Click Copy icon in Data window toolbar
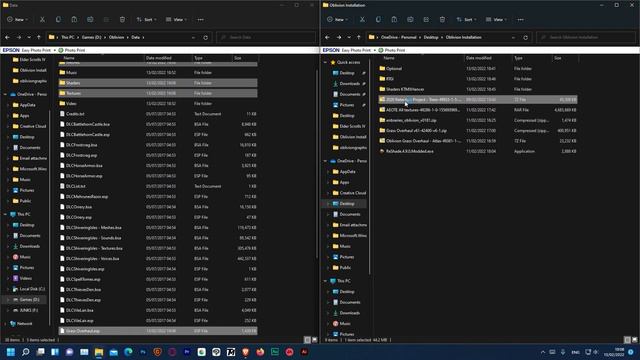The width and height of the screenshot is (640, 360). (58, 20)
